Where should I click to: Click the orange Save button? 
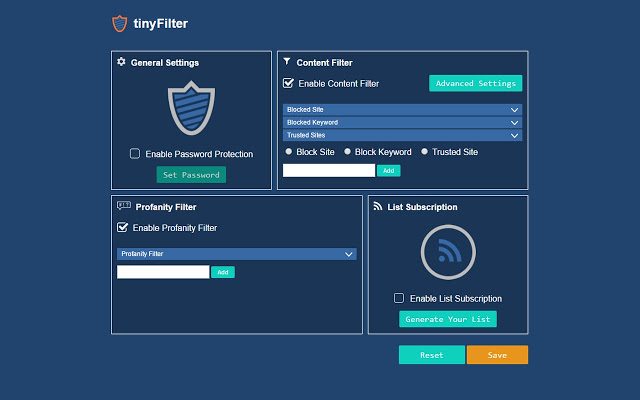(497, 355)
